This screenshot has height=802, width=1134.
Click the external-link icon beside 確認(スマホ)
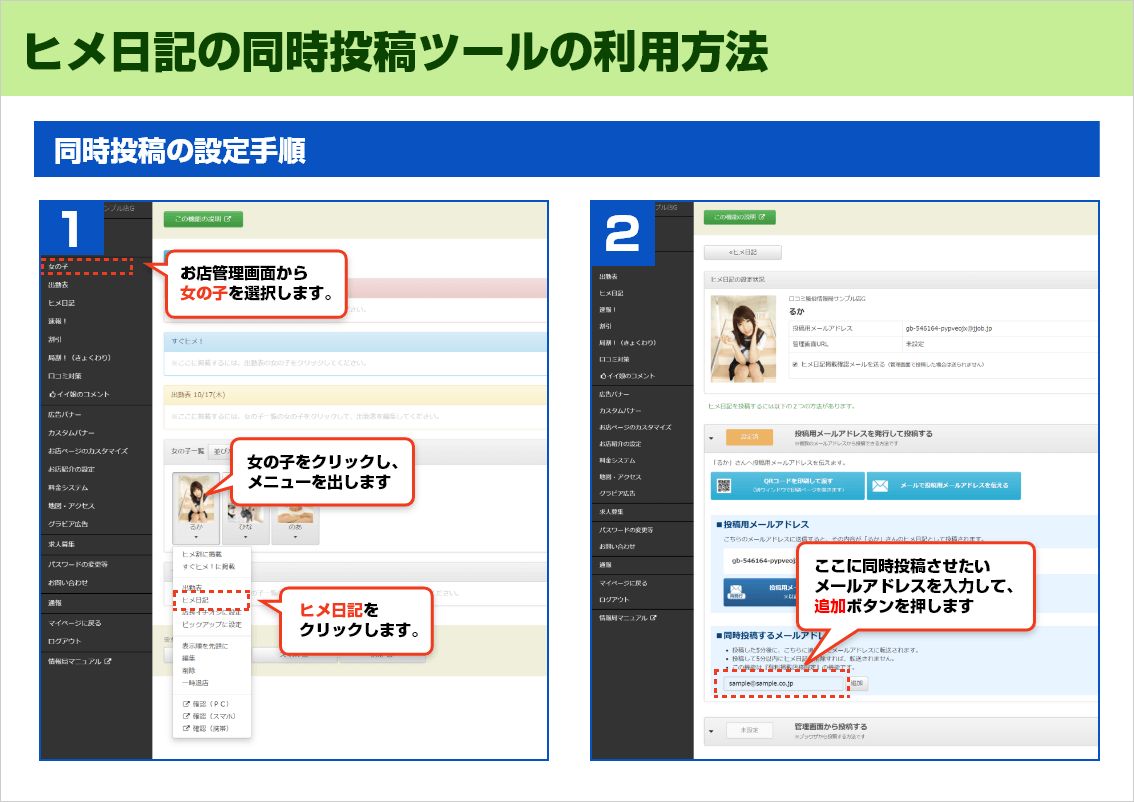tap(186, 716)
